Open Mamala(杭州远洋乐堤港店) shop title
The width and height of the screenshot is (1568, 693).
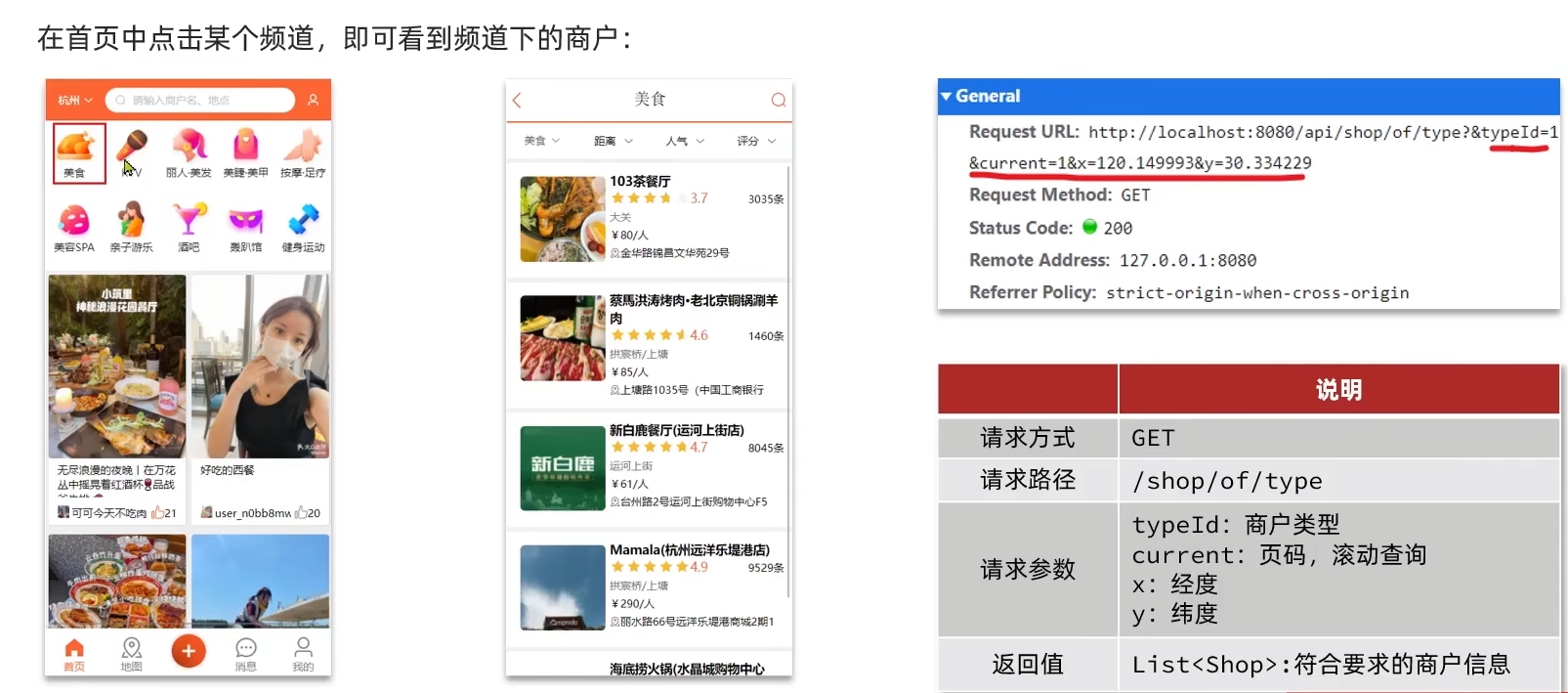(690, 550)
